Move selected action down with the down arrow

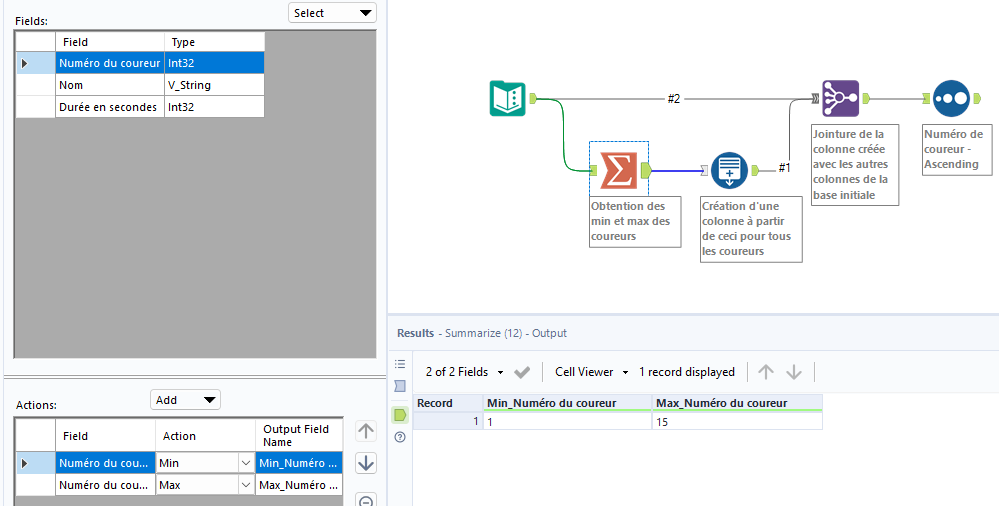pos(366,463)
